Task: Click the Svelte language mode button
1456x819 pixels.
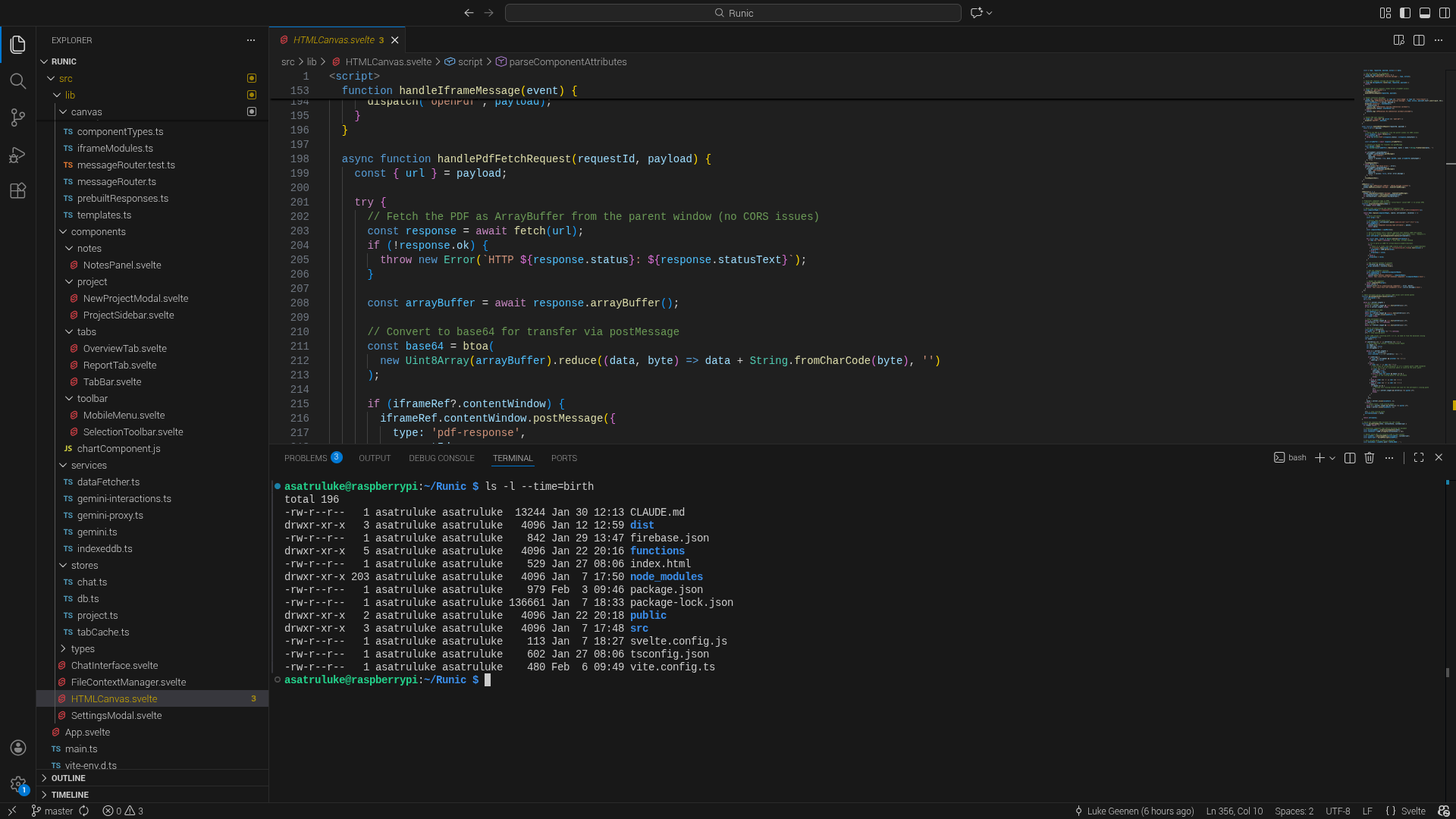Action: 1412,811
